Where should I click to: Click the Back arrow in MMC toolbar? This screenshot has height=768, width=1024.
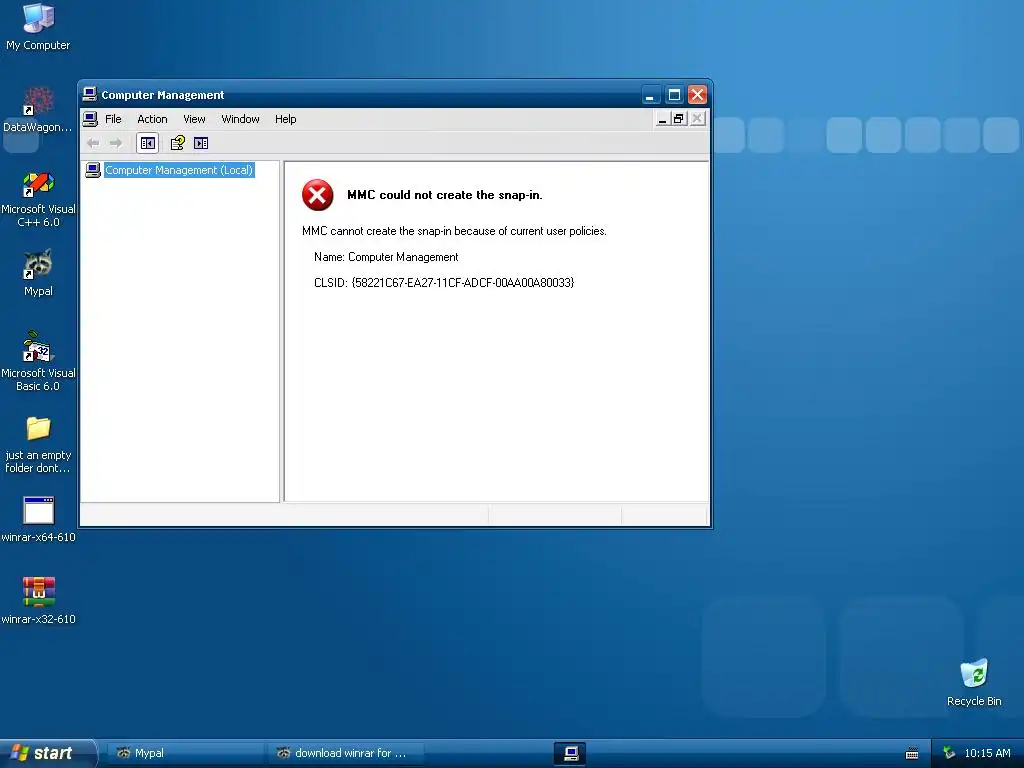(x=93, y=143)
